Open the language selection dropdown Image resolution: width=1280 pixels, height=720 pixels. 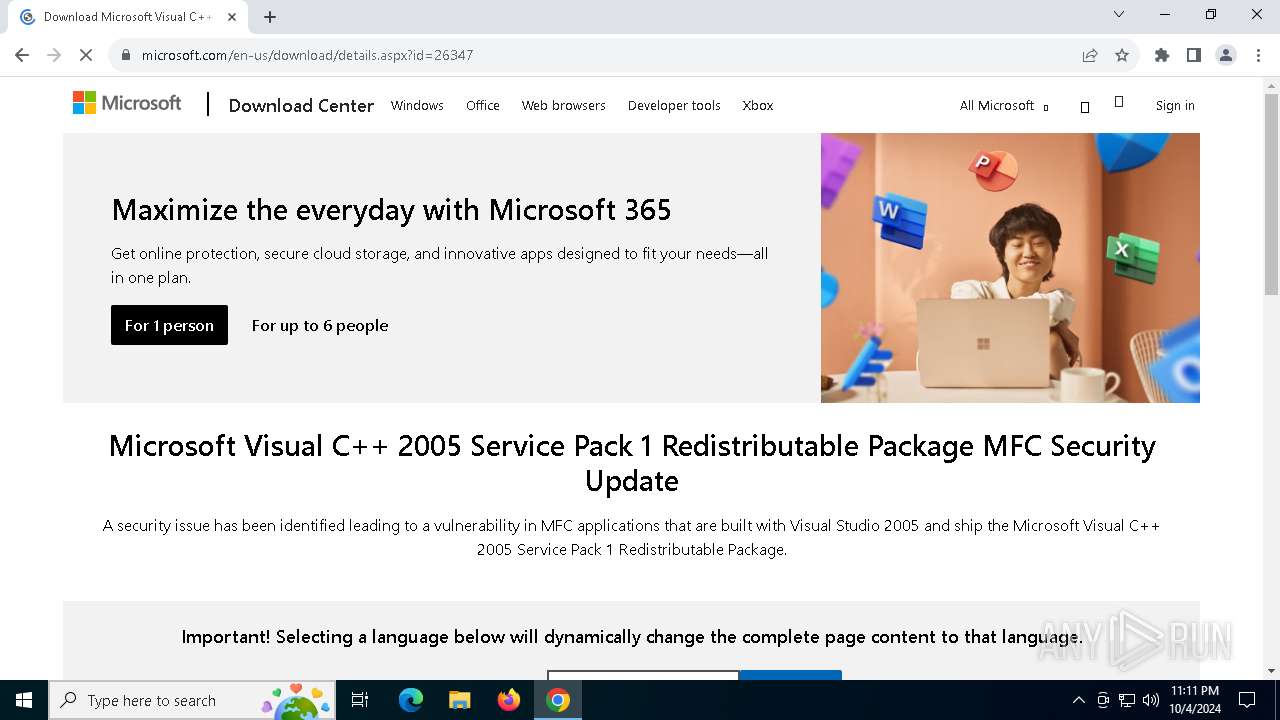pos(643,675)
